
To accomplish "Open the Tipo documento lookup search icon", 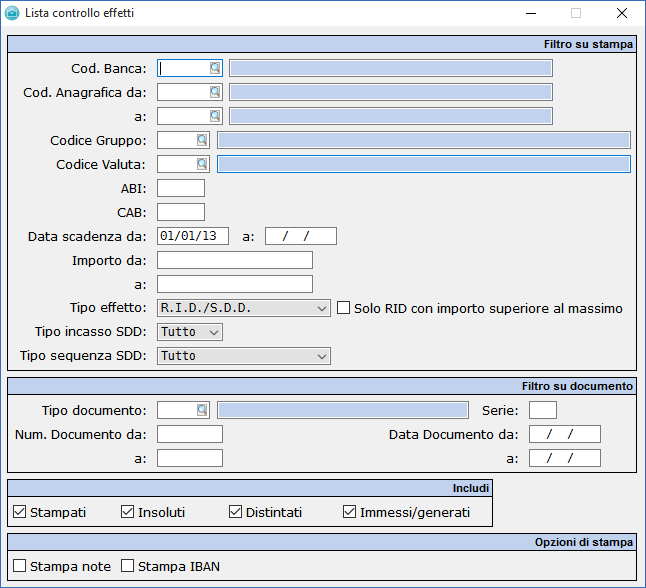I will pyautogui.click(x=202, y=410).
